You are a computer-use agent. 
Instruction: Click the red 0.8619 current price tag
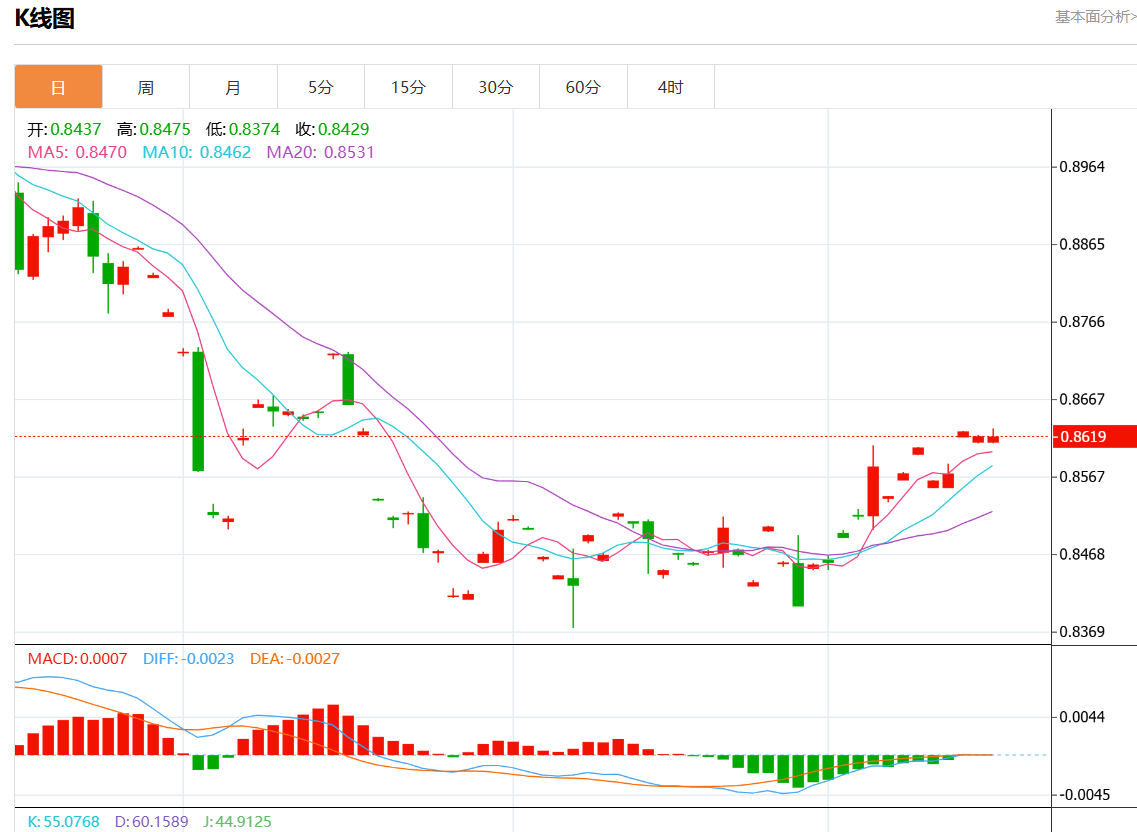[x=1094, y=436]
